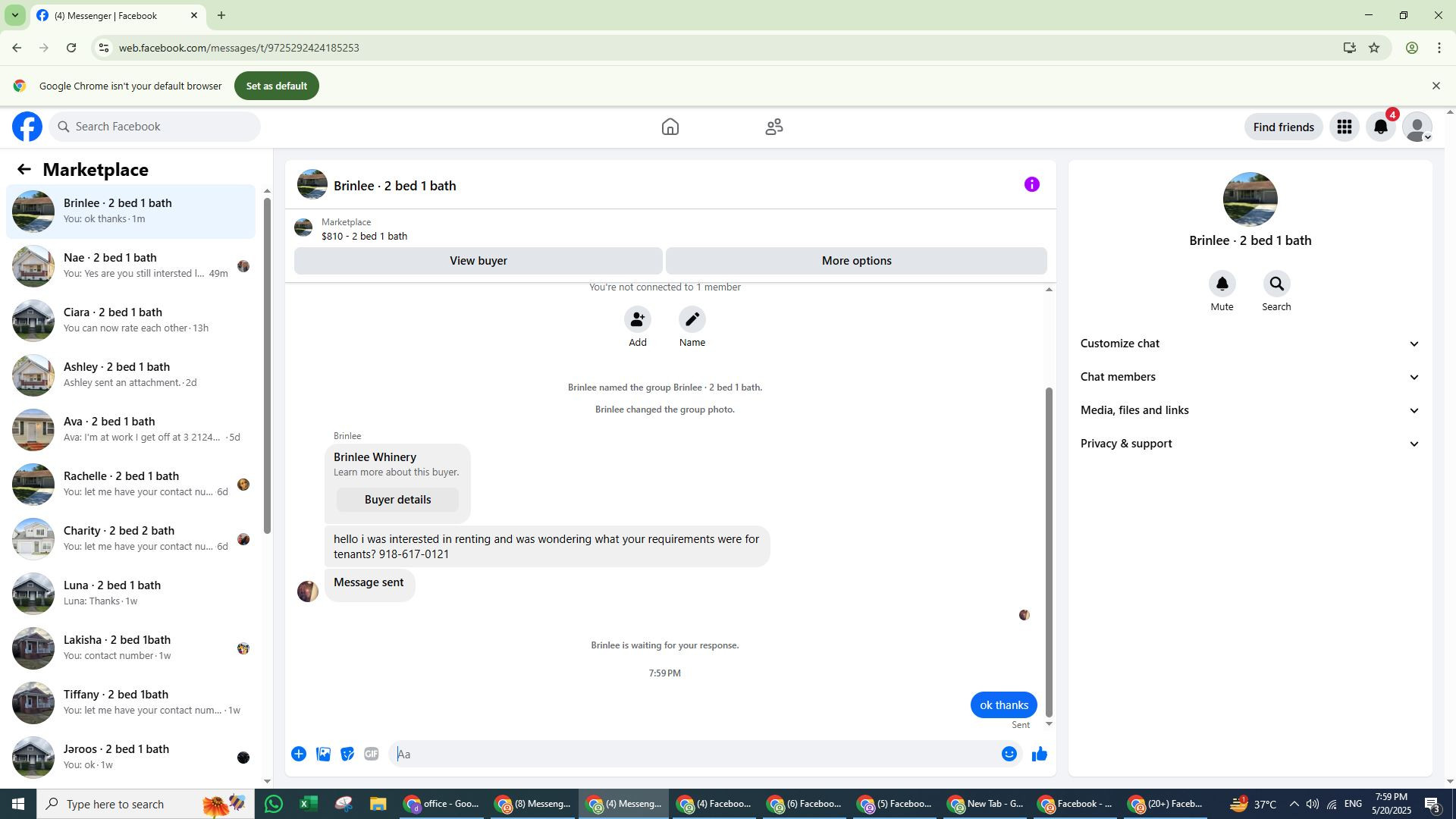Open more actions plus icon
Viewport: 1456px width, 819px height.
click(x=299, y=754)
